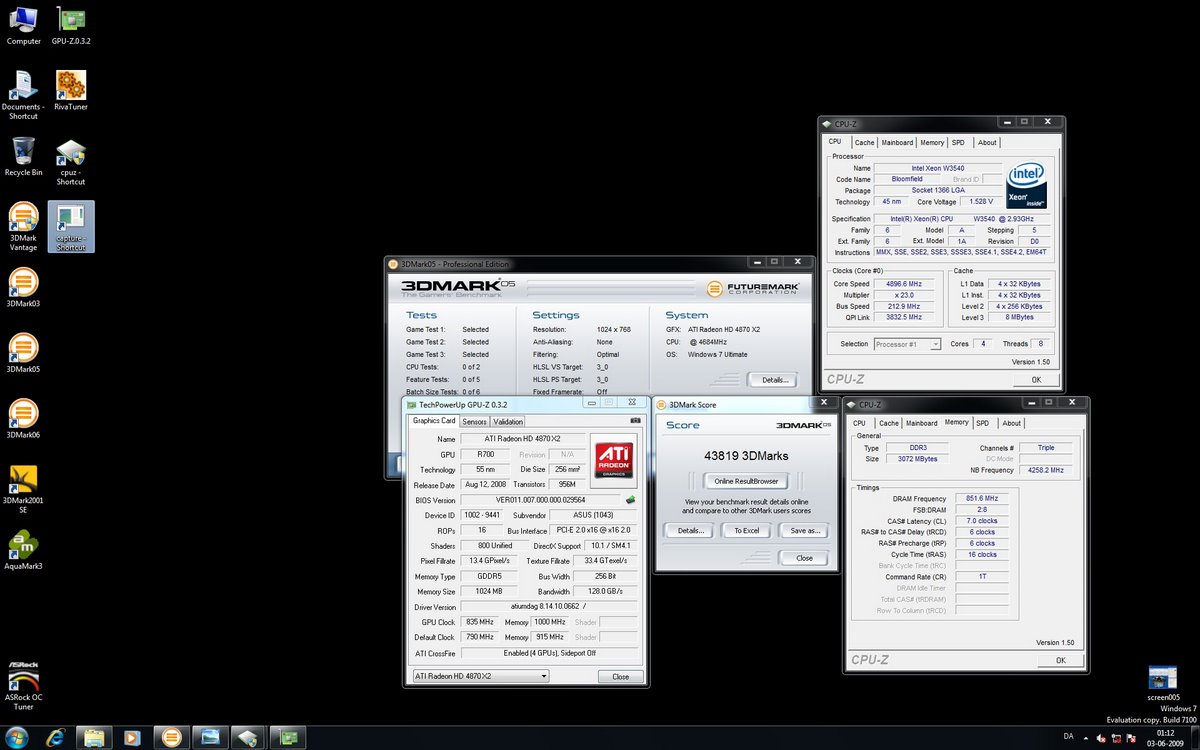This screenshot has width=1200, height=750.
Task: Select the 3DMark06 desktop icon
Action: coord(23,419)
